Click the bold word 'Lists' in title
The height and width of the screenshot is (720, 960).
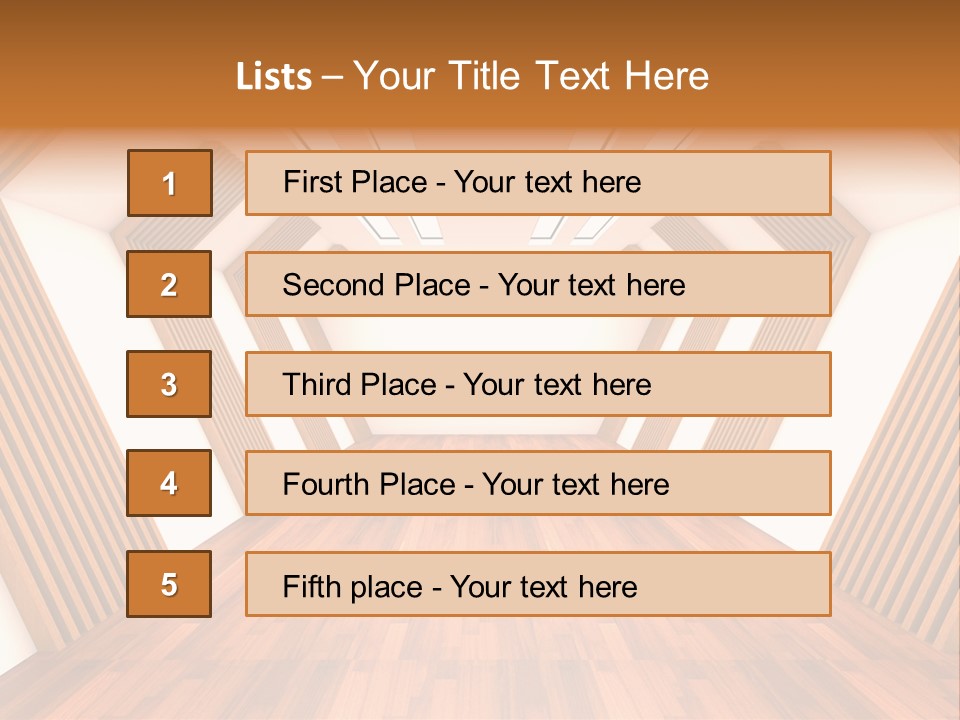coord(274,76)
